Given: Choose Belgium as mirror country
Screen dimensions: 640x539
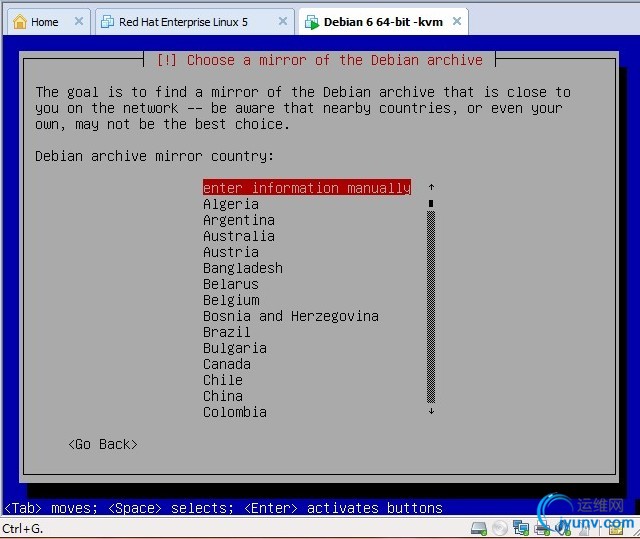Looking at the screenshot, I should coord(231,300).
